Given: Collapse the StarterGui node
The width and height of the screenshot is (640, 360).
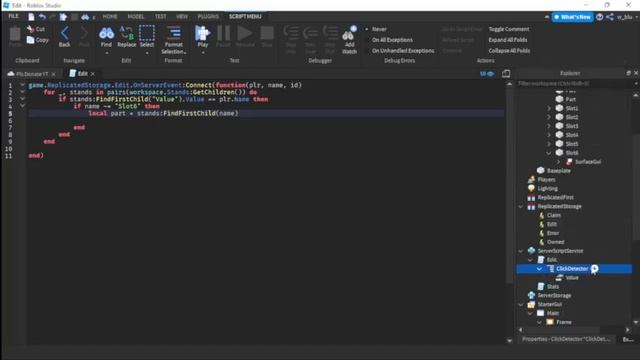Looking at the screenshot, I should [x=521, y=304].
